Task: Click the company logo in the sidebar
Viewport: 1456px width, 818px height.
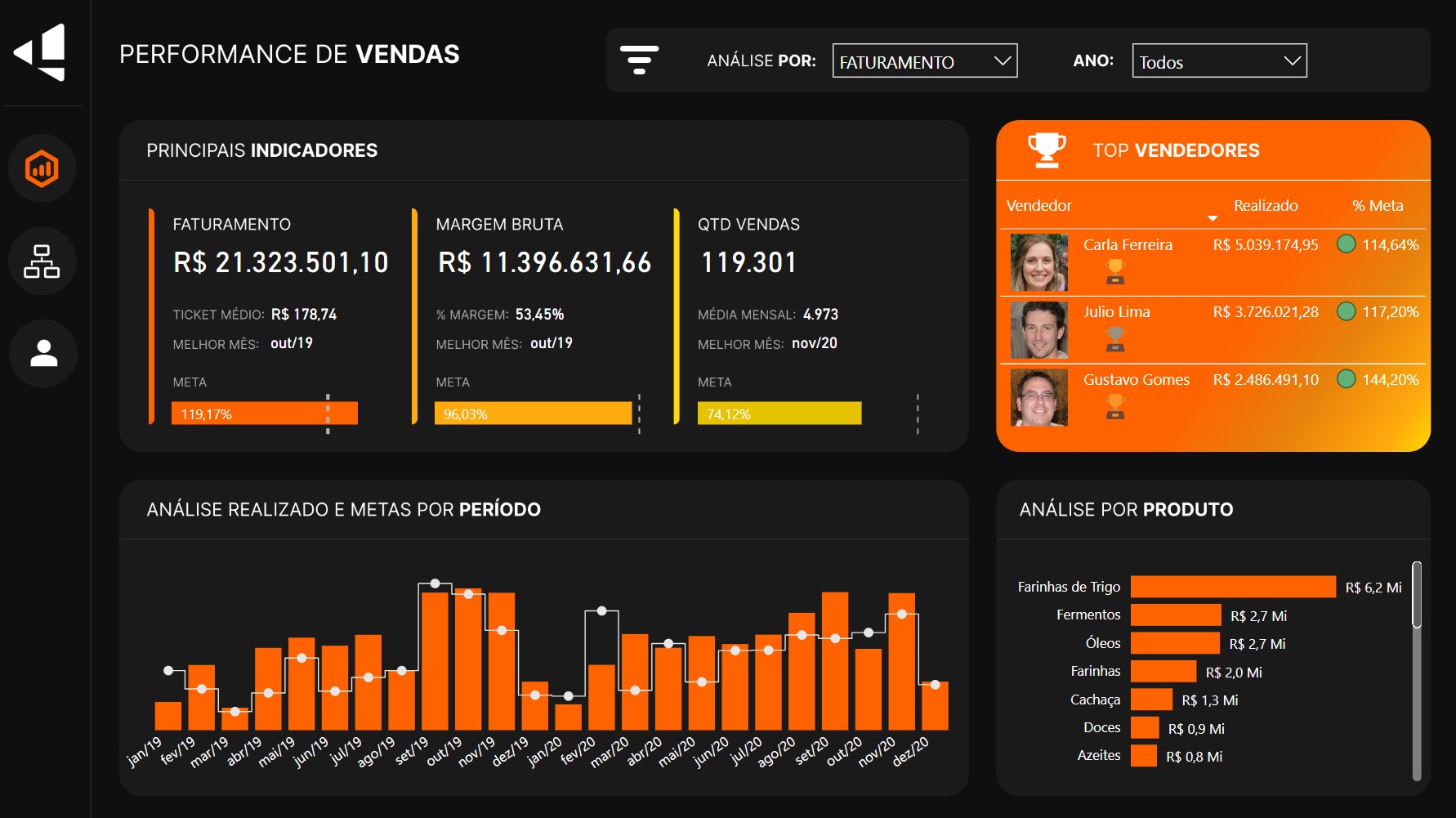Action: [x=42, y=52]
